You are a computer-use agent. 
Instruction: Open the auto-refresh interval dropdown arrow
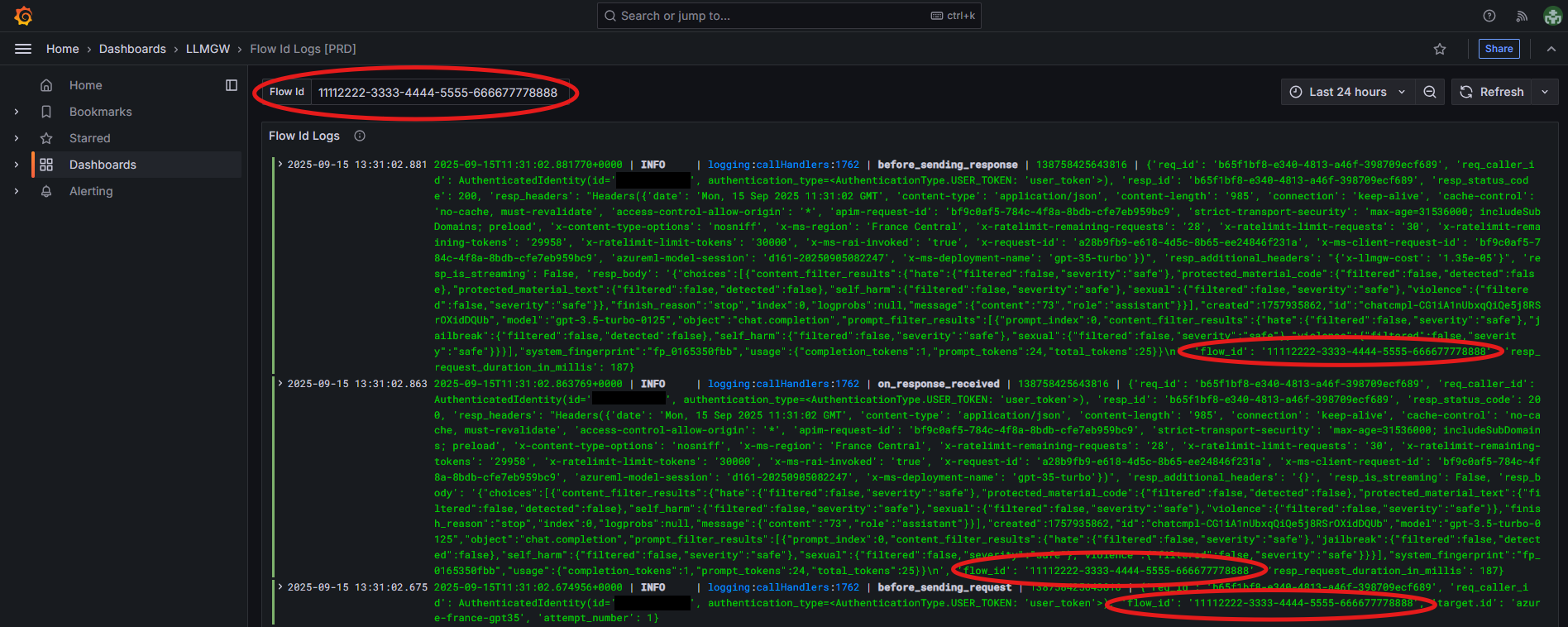click(x=1545, y=92)
